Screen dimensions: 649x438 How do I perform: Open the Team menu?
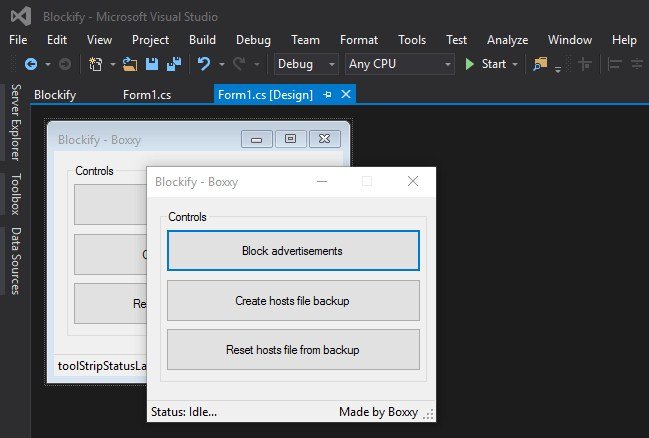(x=305, y=40)
